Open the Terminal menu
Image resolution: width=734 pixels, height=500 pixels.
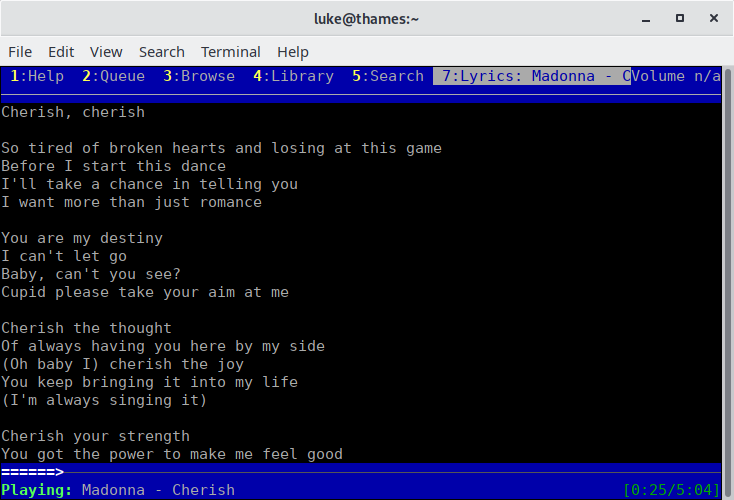tap(231, 52)
